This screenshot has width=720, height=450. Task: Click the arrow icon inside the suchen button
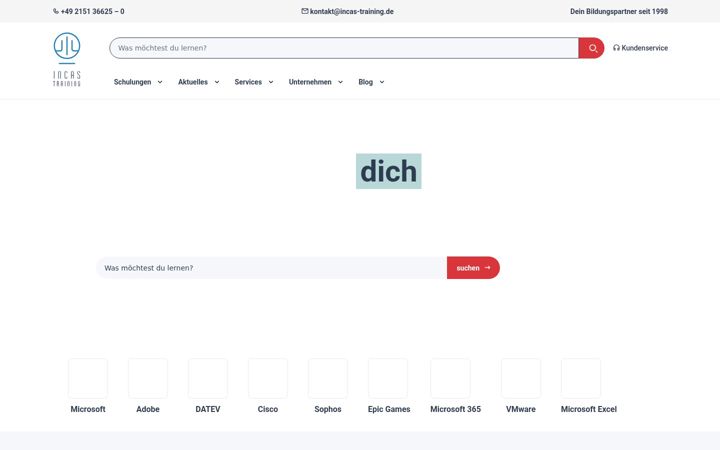[487, 267]
